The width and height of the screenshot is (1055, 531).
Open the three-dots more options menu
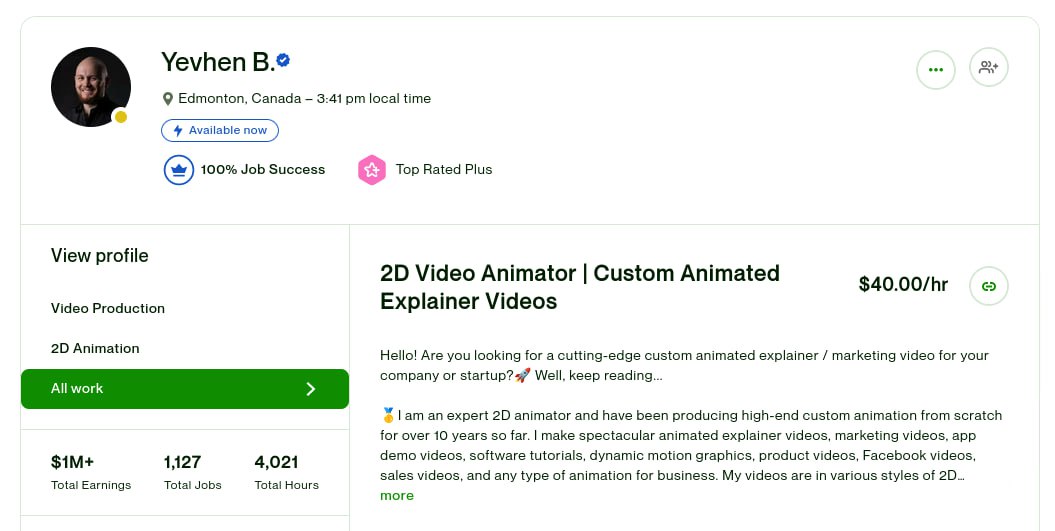pyautogui.click(x=936, y=69)
